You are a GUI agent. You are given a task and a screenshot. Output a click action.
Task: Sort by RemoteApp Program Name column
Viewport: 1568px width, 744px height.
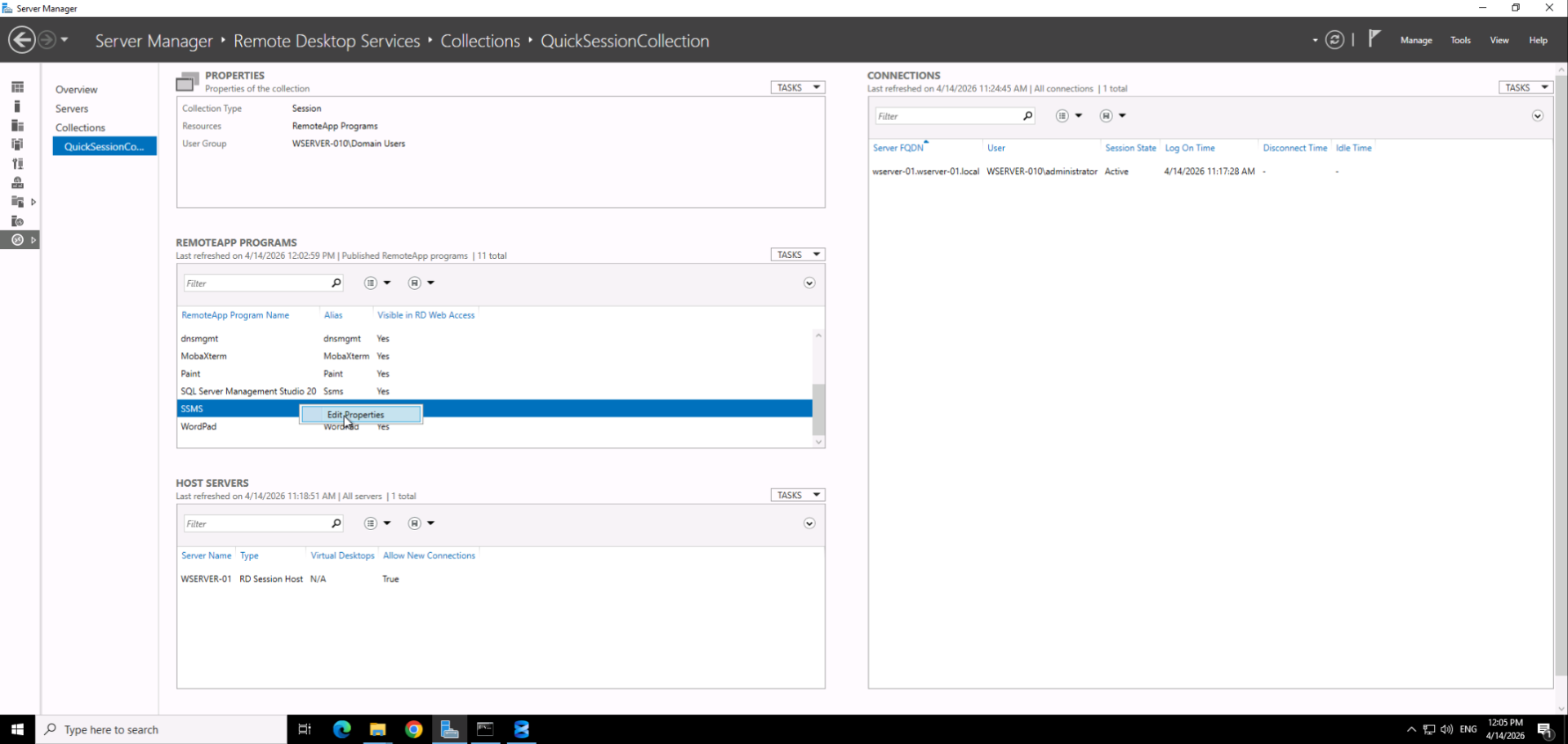[x=235, y=315]
